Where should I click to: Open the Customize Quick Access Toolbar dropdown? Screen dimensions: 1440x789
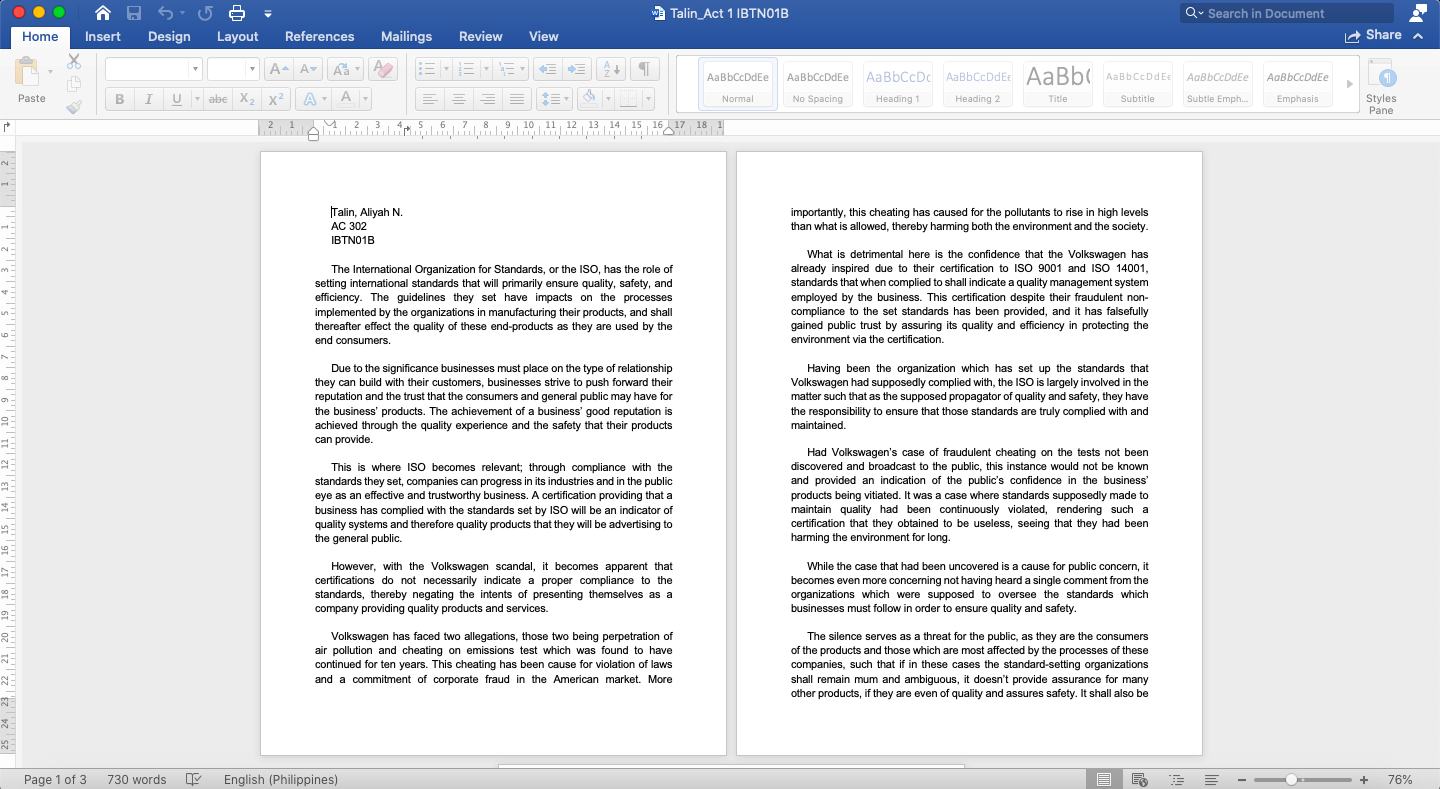[x=268, y=14]
